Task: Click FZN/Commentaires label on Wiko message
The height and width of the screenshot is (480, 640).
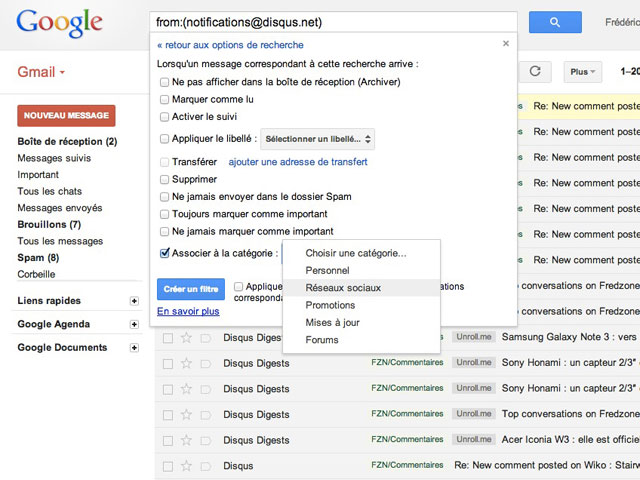Action: pos(407,465)
